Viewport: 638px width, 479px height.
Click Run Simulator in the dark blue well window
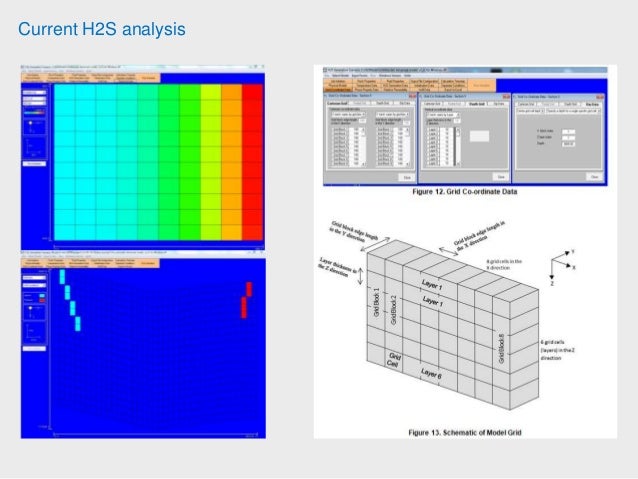[148, 264]
